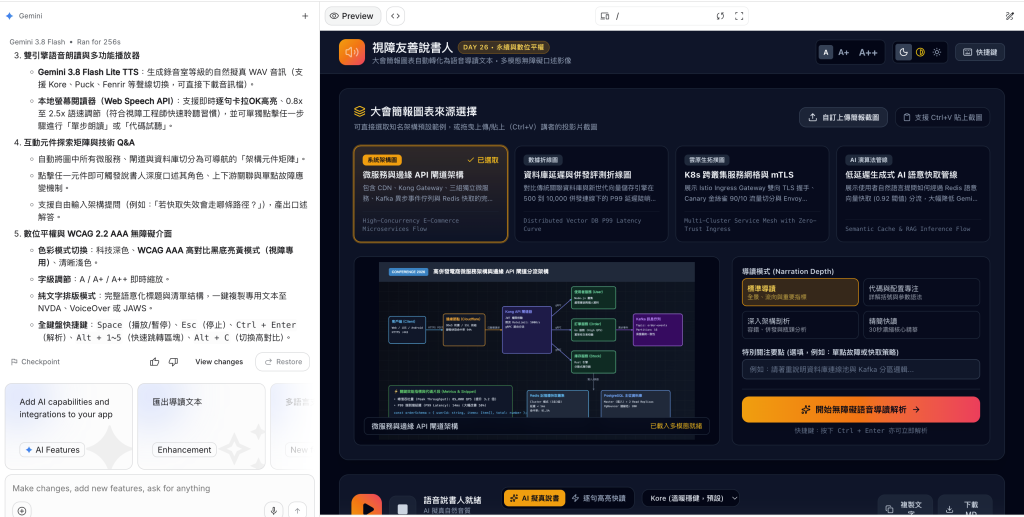
Task: Click the device preview icon in the URL bar
Action: click(605, 16)
